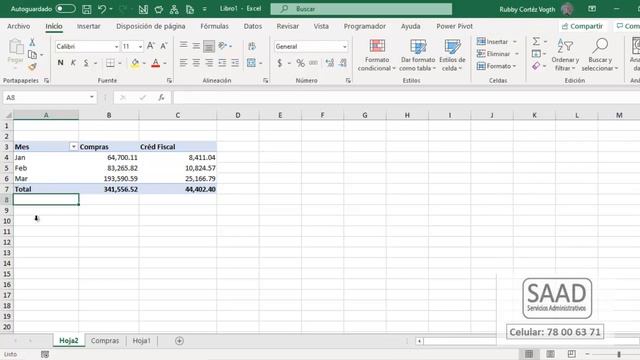Switch to Page Layout view icon
Image resolution: width=640 pixels, height=360 pixels.
tap(550, 354)
